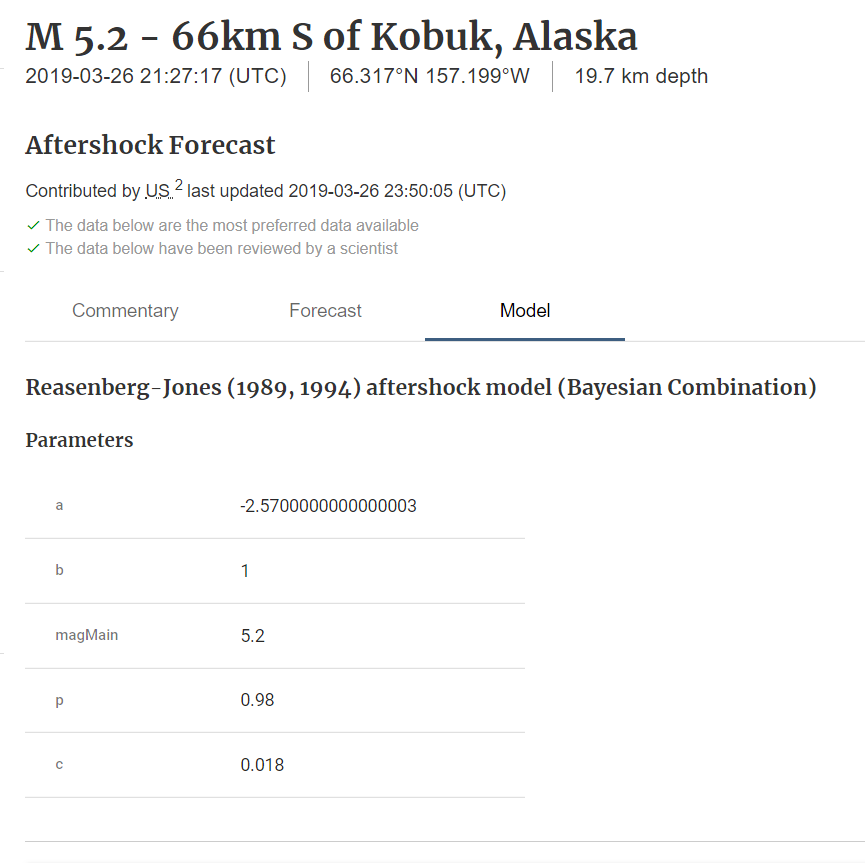Open the Commentary tab

125,311
